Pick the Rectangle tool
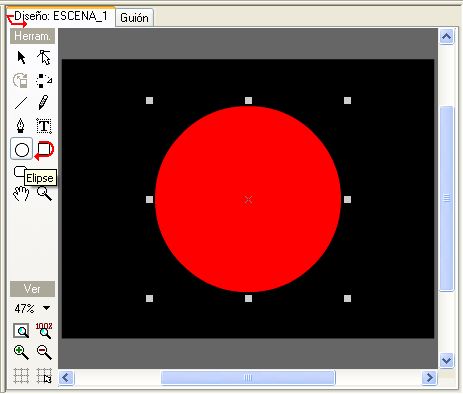This screenshot has width=463, height=394. click(45, 149)
